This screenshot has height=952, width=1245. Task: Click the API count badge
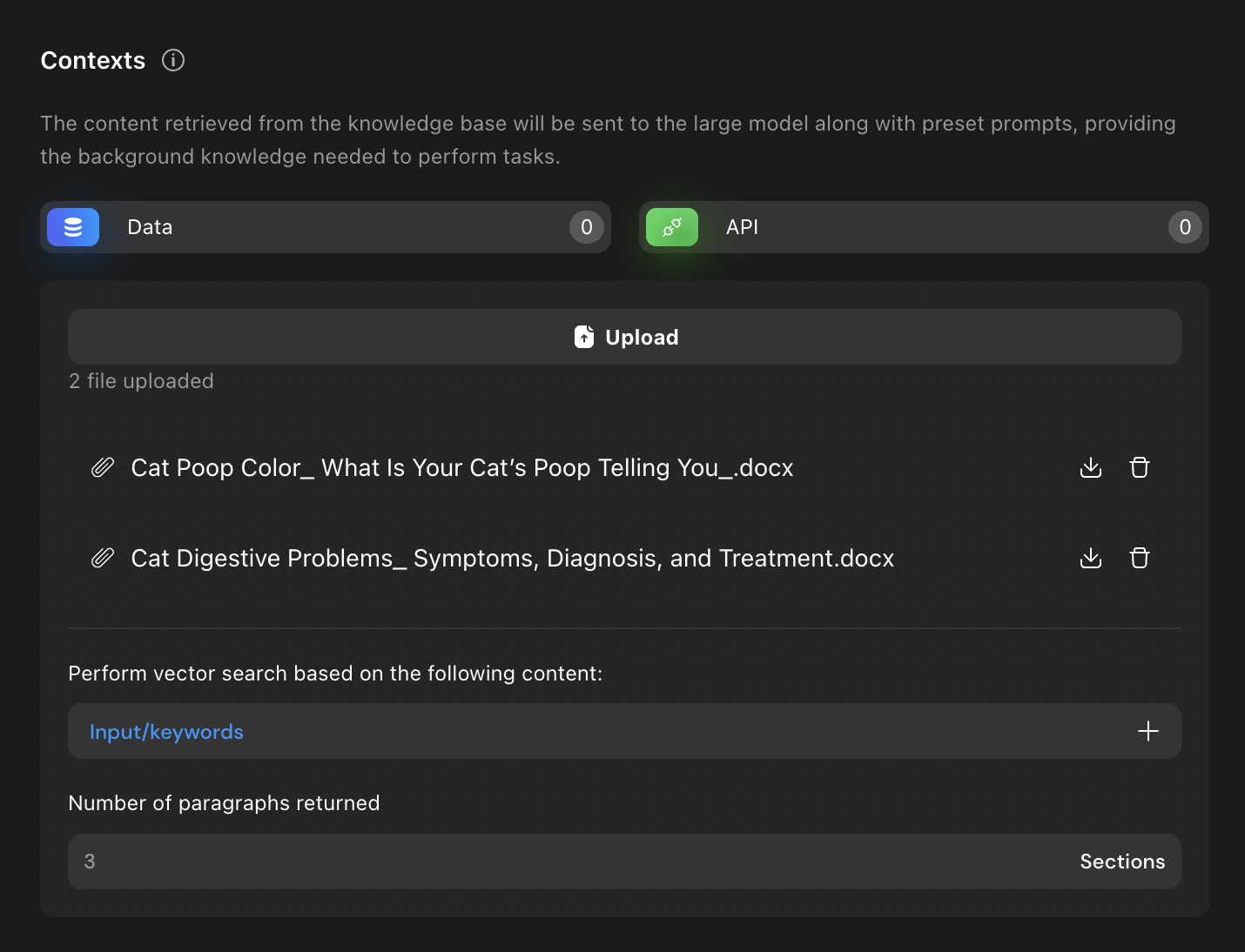pos(1184,227)
